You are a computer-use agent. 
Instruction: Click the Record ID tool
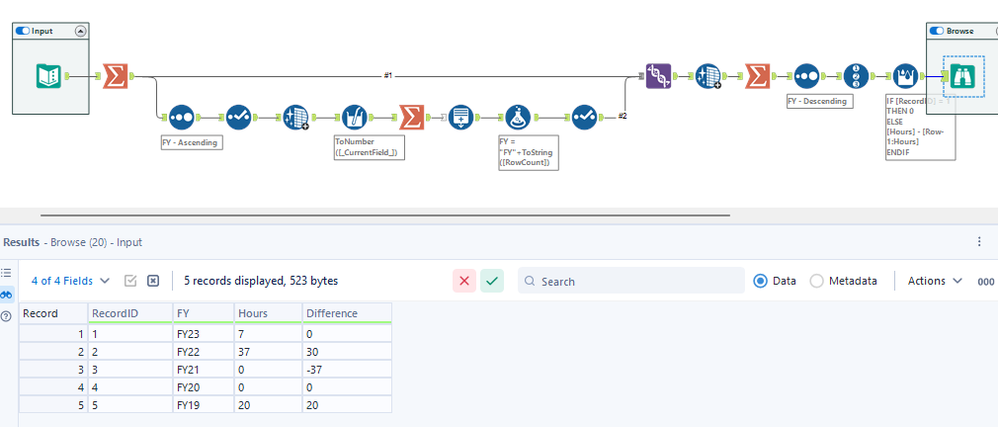[857, 76]
